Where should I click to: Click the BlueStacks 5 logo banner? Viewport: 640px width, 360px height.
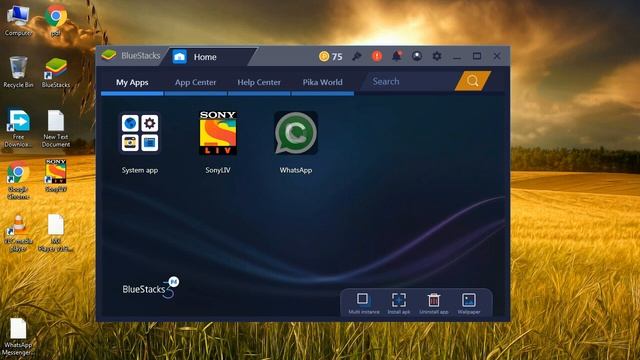click(x=150, y=287)
